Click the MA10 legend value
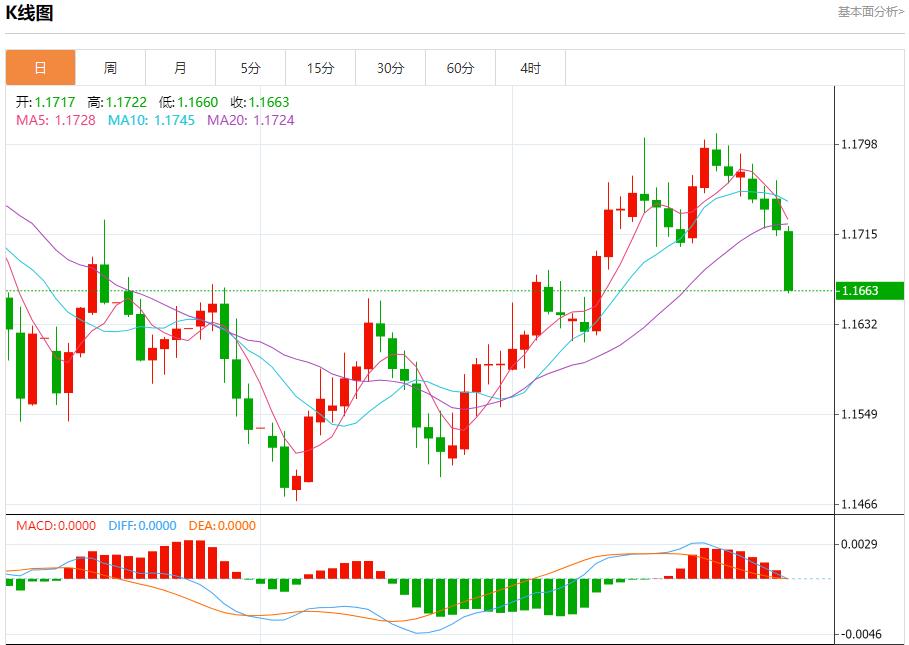 coord(151,120)
